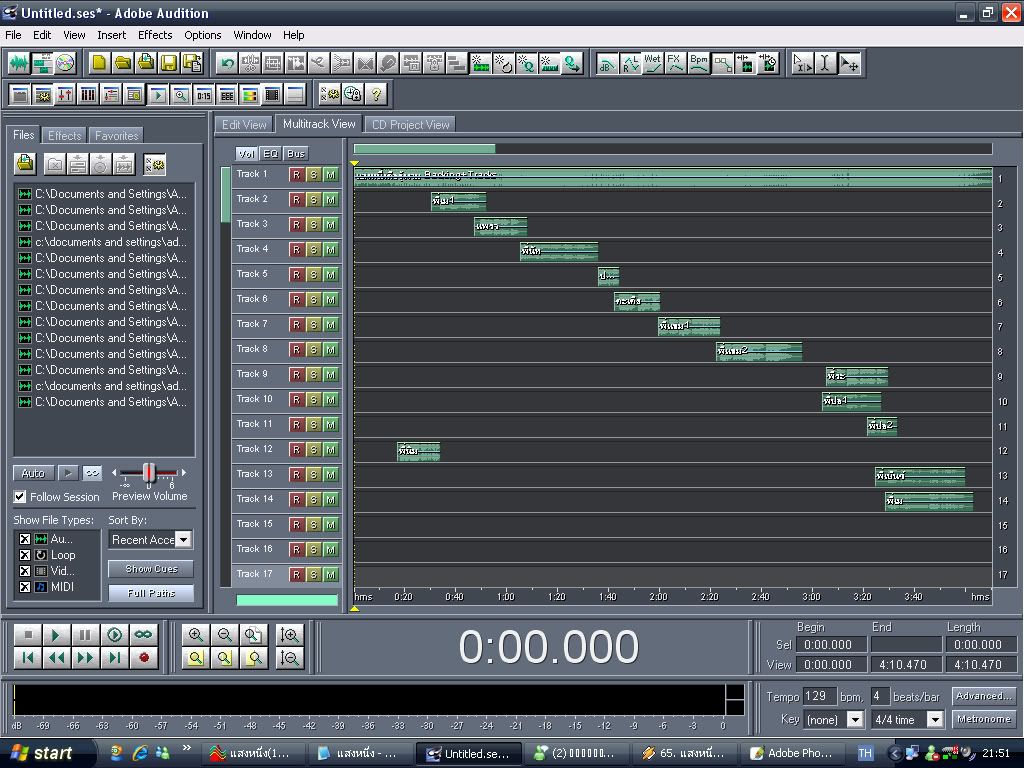
Task: Zoom in vertically
Action: (289, 635)
